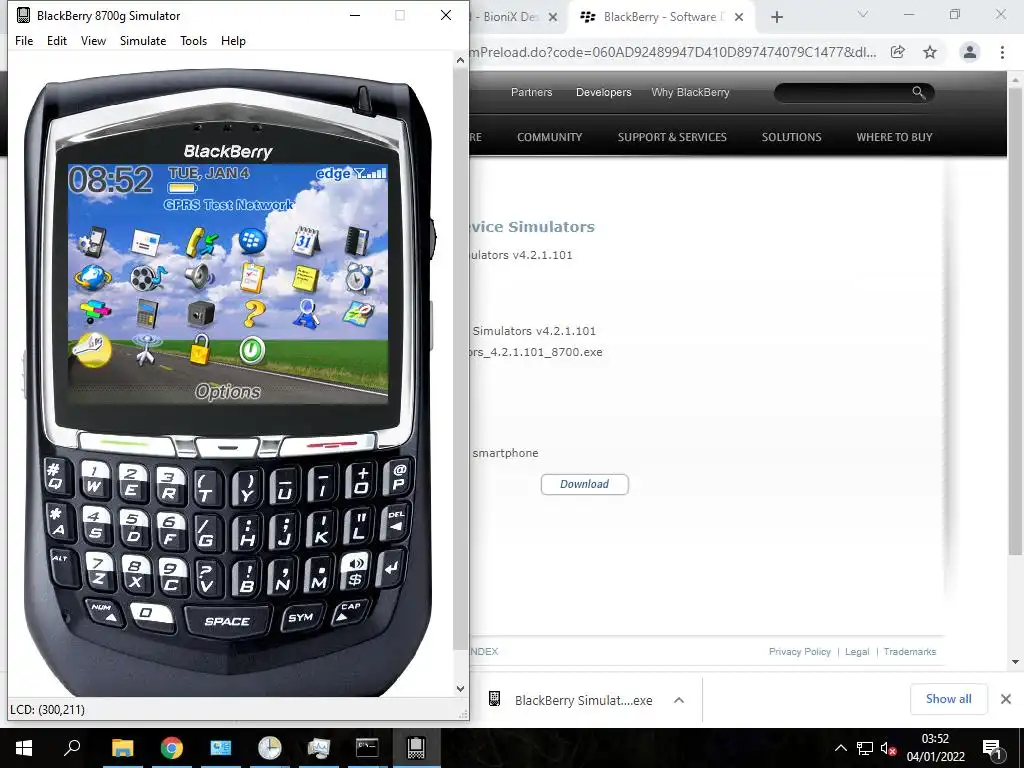
Task: Launch BlackBerry Messenger blue bubble icon
Action: [x=252, y=242]
